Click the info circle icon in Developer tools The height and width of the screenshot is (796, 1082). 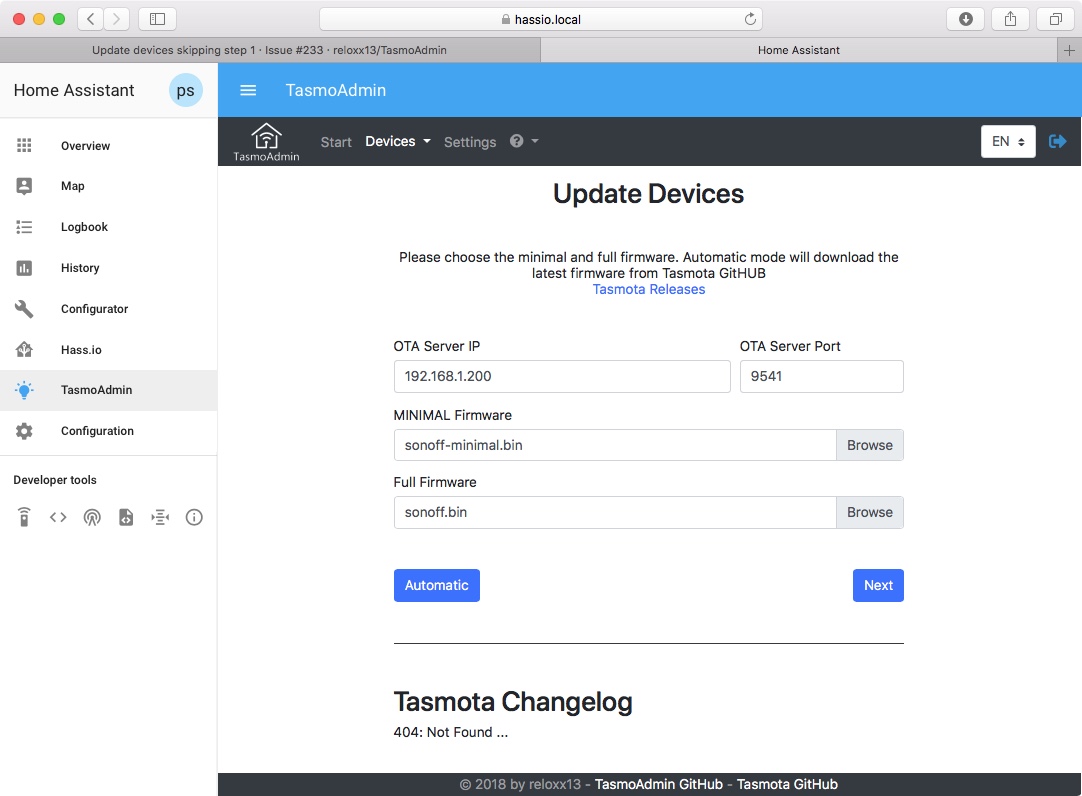[x=193, y=517]
